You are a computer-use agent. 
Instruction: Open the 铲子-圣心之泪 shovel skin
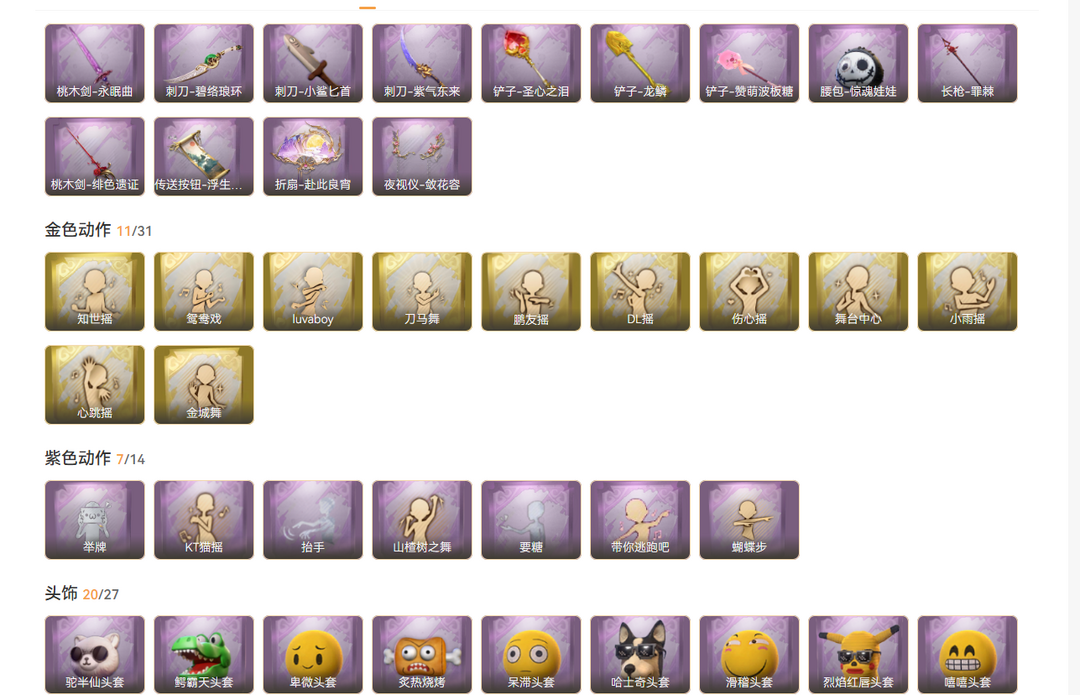531,63
